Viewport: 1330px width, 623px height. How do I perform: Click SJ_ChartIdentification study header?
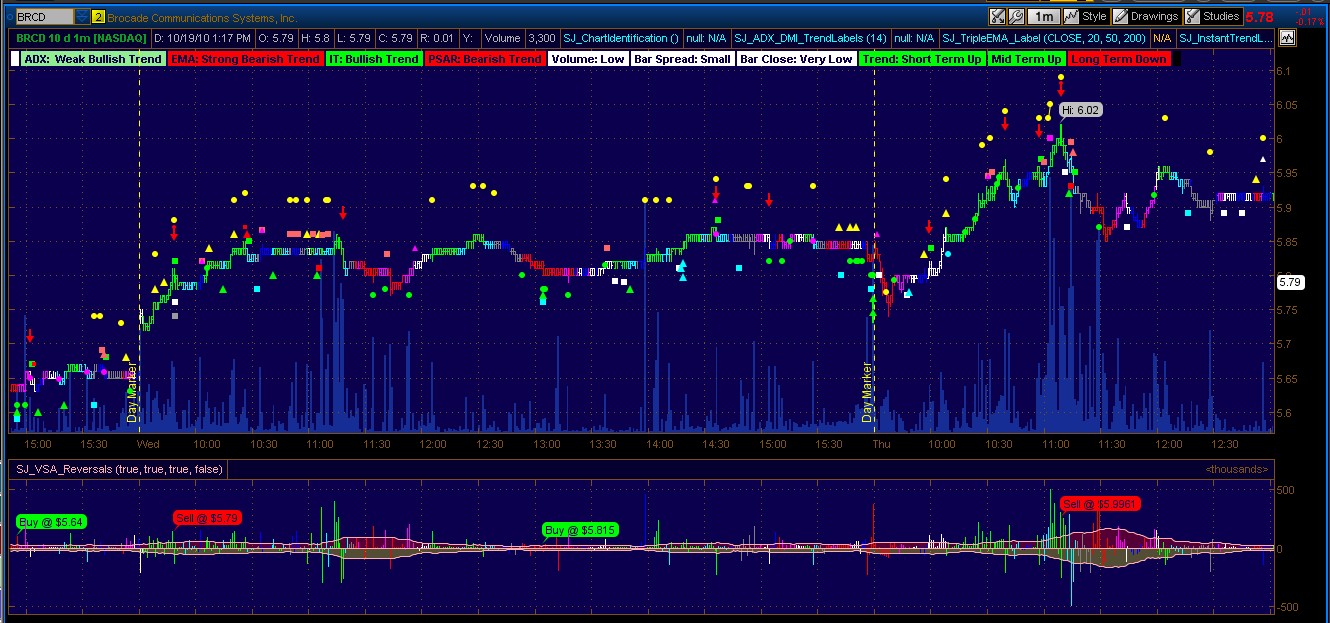pyautogui.click(x=620, y=38)
